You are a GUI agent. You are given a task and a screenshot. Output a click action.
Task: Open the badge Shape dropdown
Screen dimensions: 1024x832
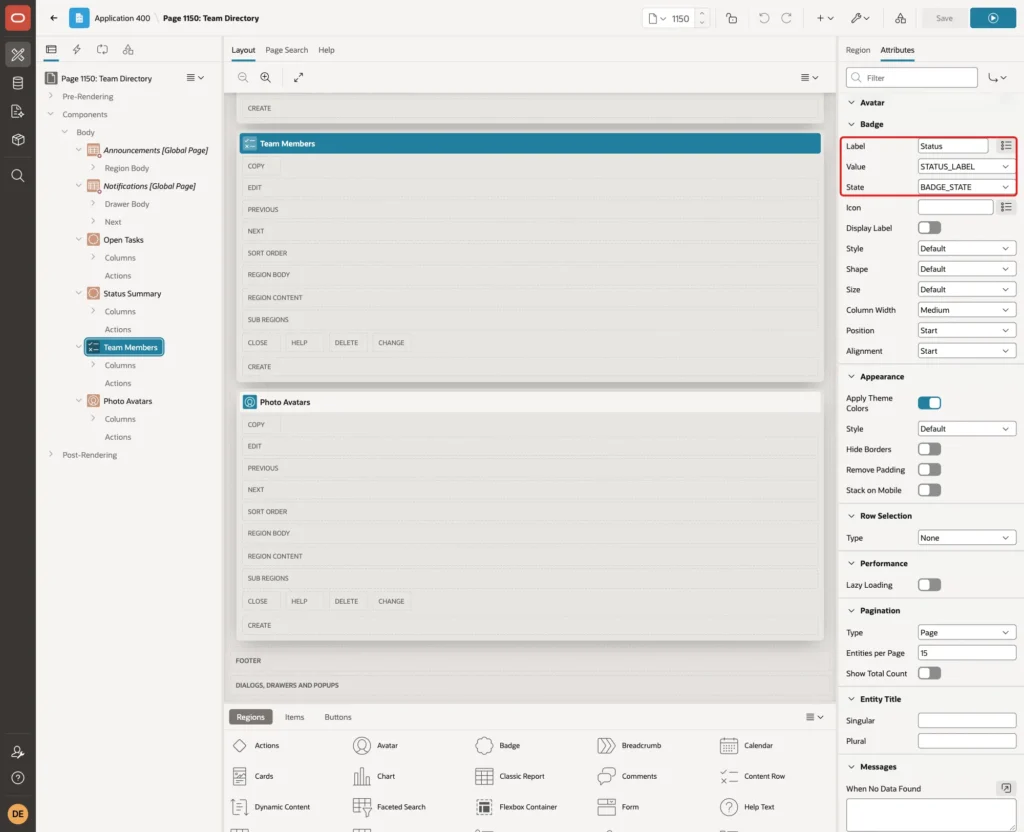967,269
